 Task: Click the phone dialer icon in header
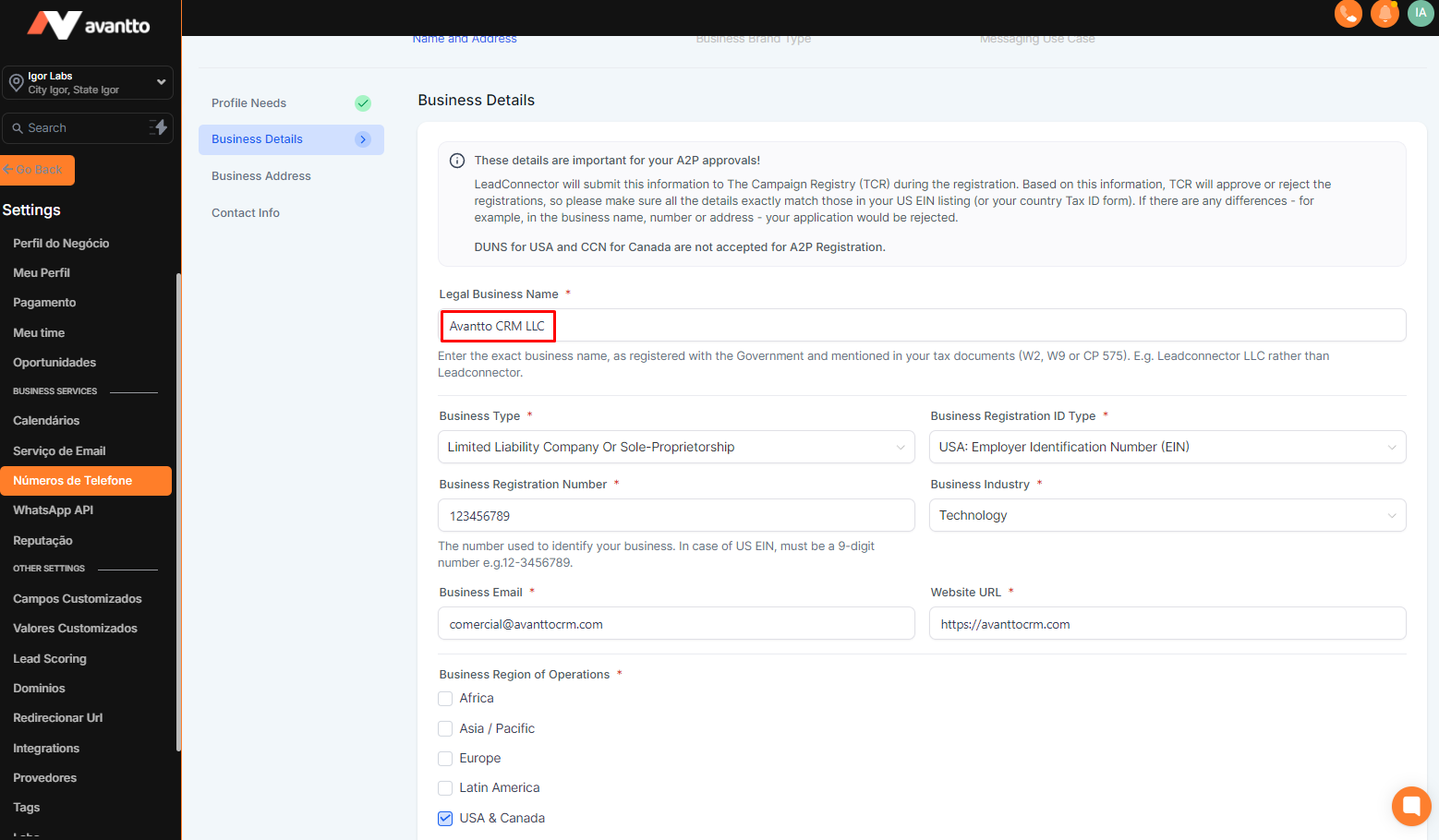click(1348, 14)
